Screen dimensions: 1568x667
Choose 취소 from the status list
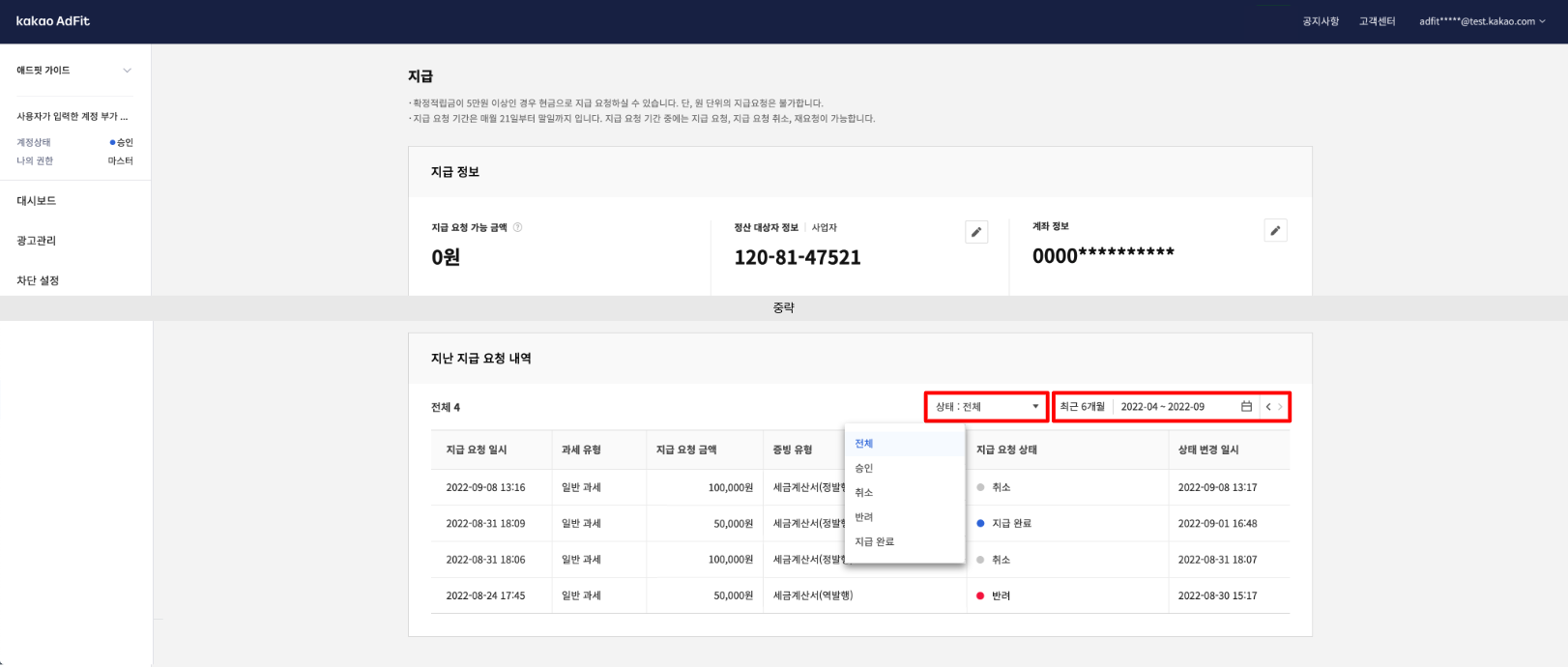click(x=864, y=493)
